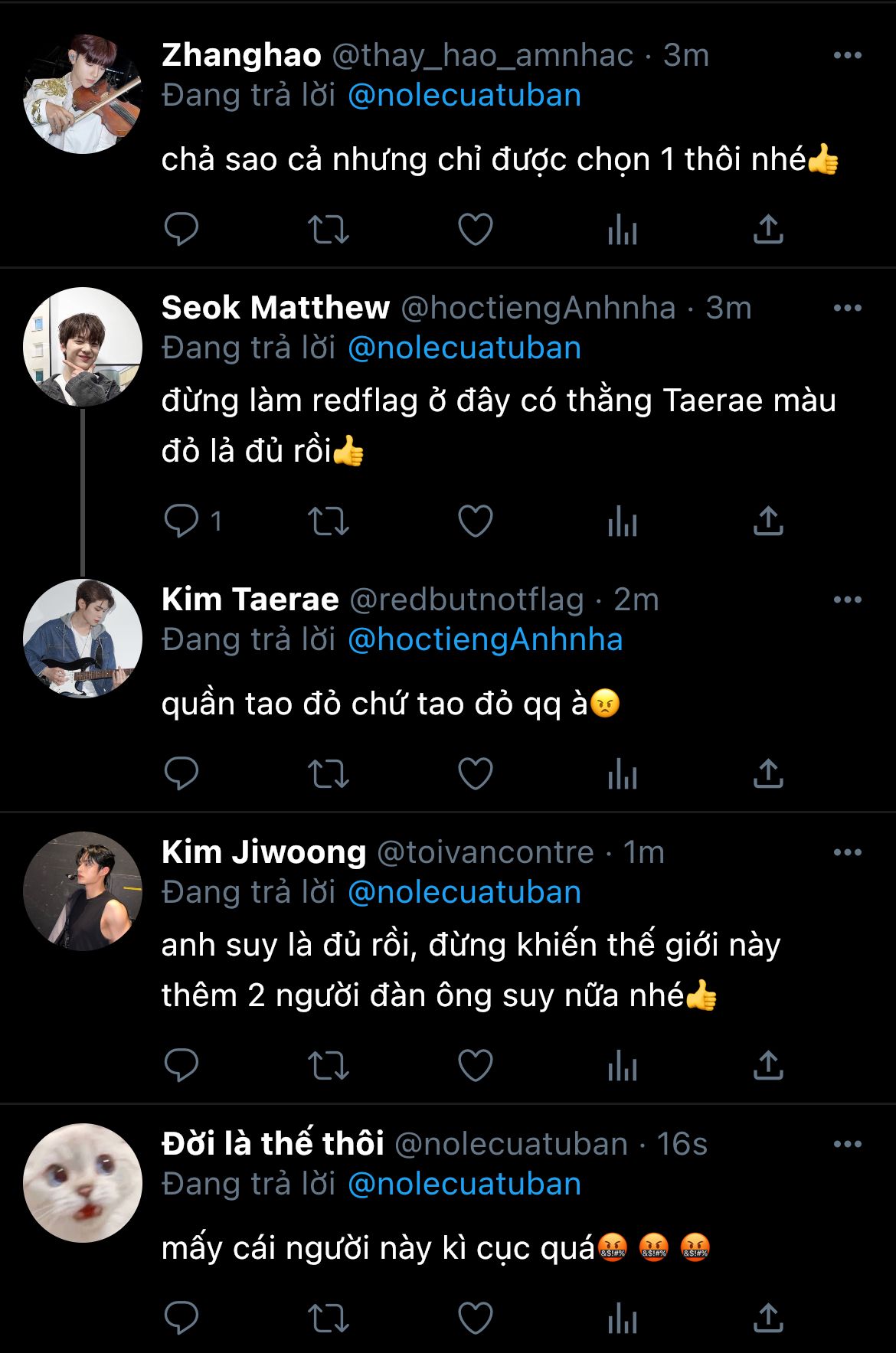Open more options on Seok Matthew's tweet
This screenshot has height=1353, width=896.
[847, 308]
